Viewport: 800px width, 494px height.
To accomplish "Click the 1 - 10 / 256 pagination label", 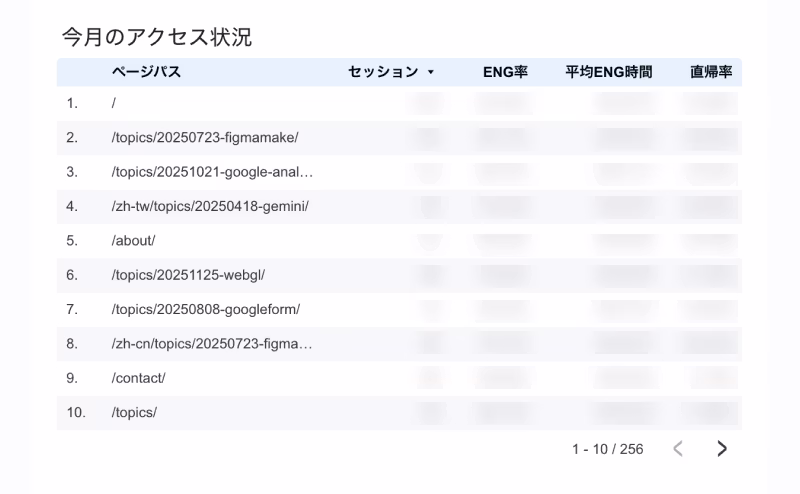I will tap(607, 449).
